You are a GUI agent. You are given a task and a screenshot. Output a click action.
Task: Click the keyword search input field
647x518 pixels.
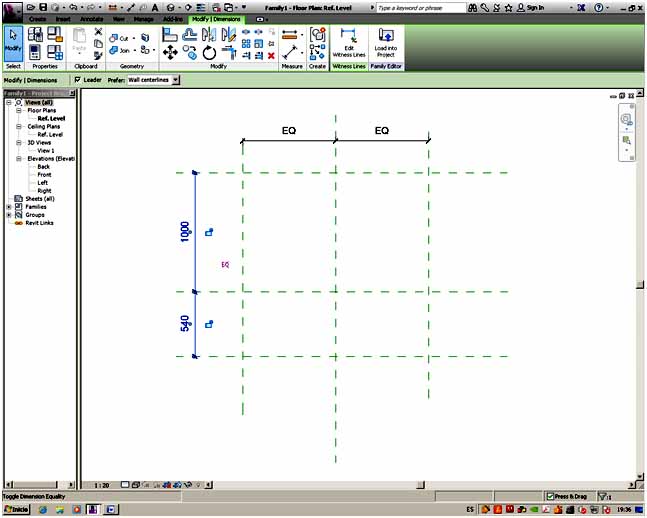pos(420,7)
